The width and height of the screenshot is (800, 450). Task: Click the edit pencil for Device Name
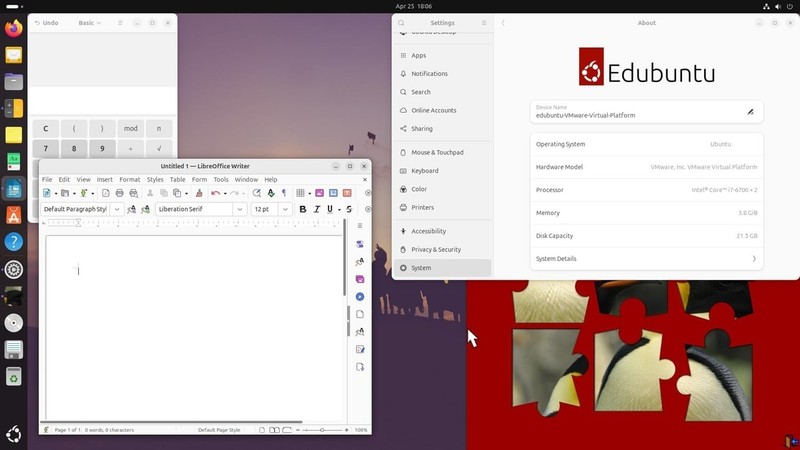click(x=750, y=112)
